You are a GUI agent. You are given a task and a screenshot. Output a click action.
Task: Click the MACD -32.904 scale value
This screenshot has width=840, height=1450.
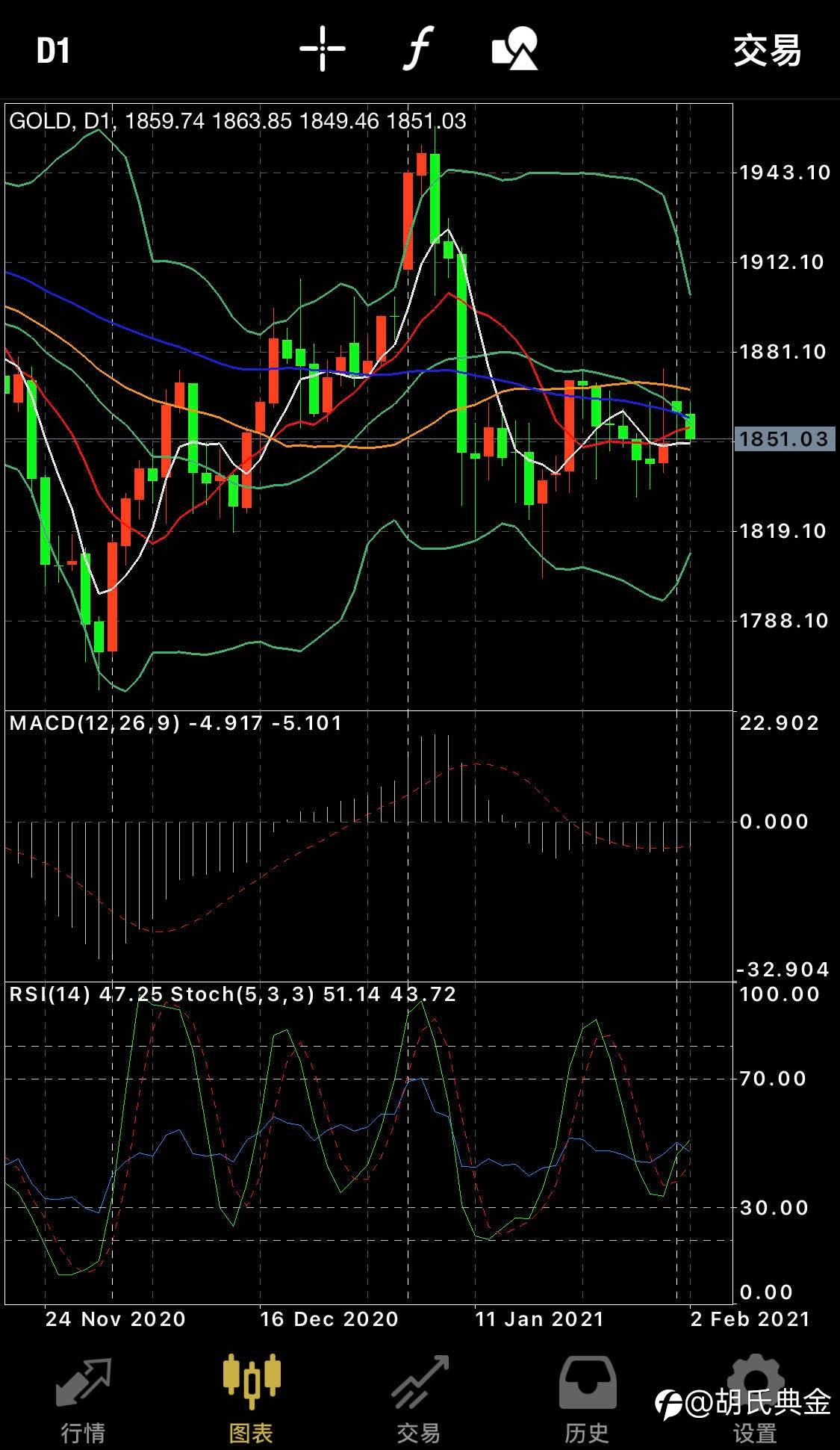click(783, 970)
